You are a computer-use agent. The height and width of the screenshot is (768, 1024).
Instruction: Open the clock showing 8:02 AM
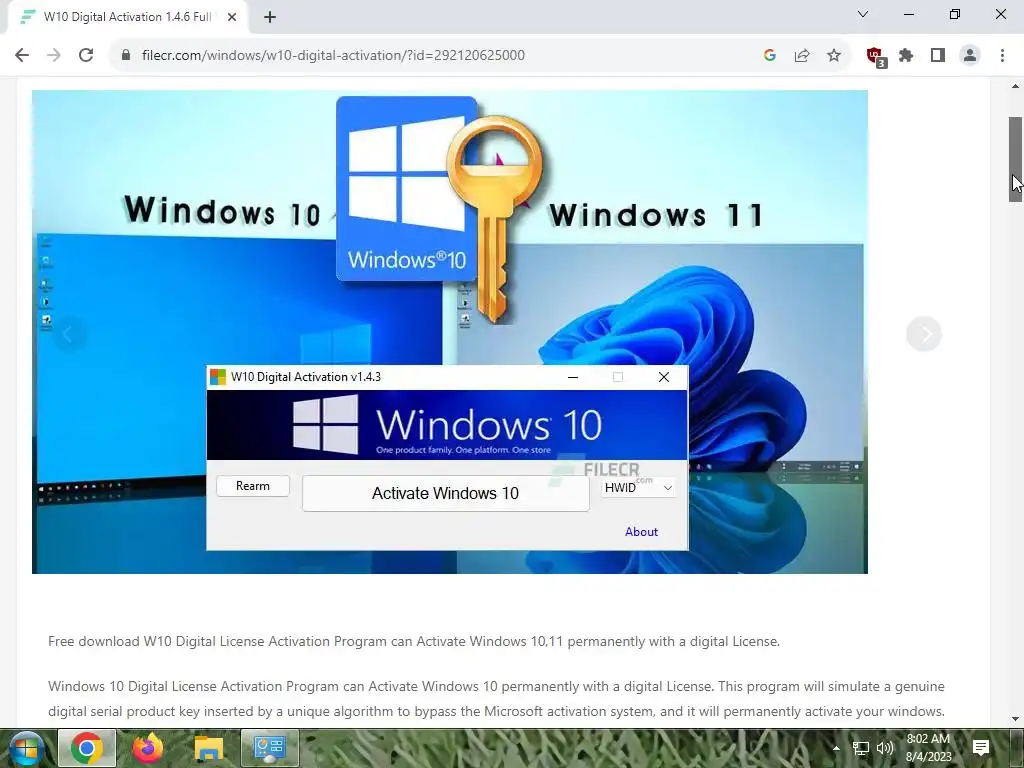coord(928,748)
